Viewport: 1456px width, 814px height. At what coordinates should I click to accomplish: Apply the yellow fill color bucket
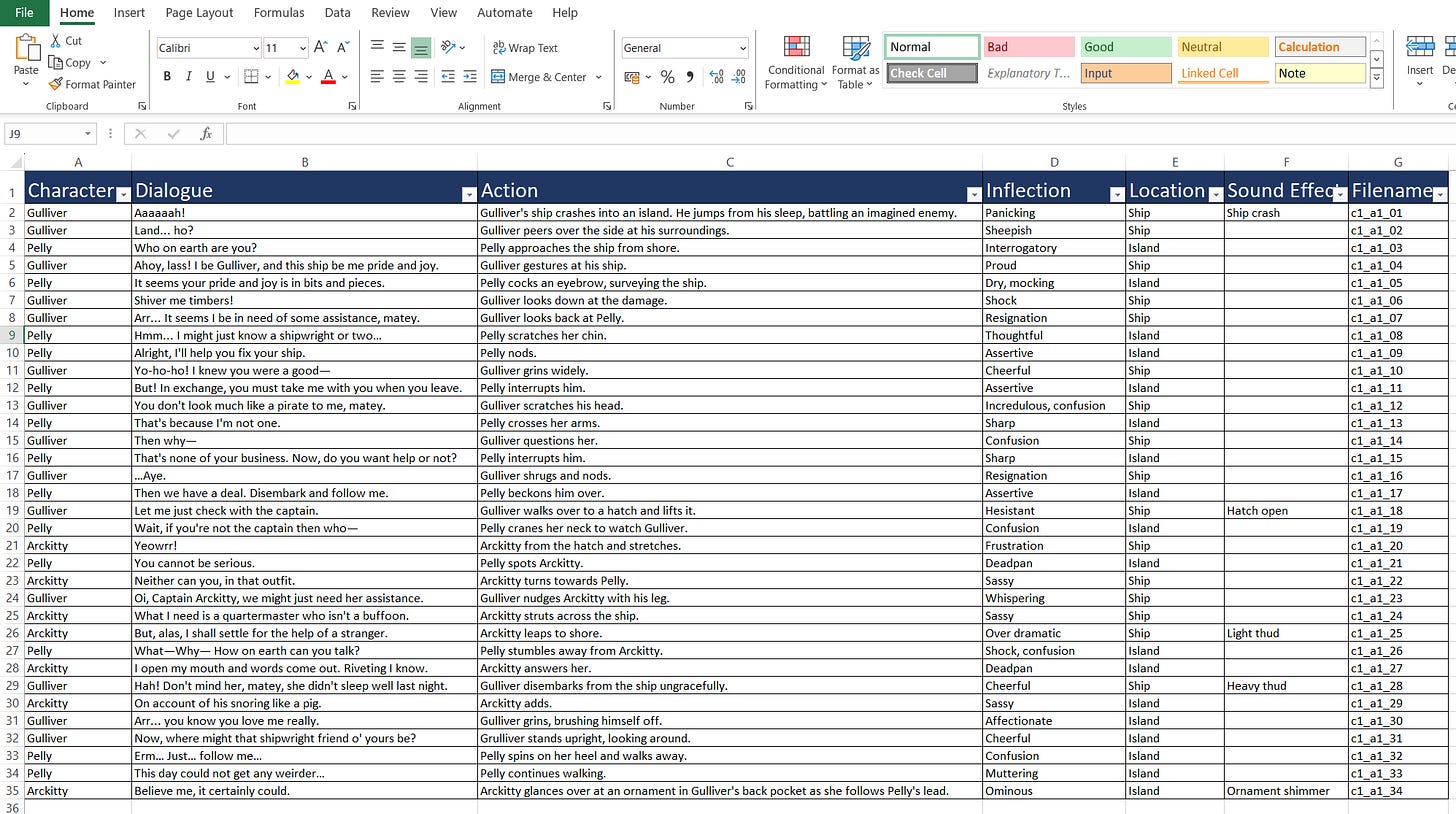click(292, 77)
